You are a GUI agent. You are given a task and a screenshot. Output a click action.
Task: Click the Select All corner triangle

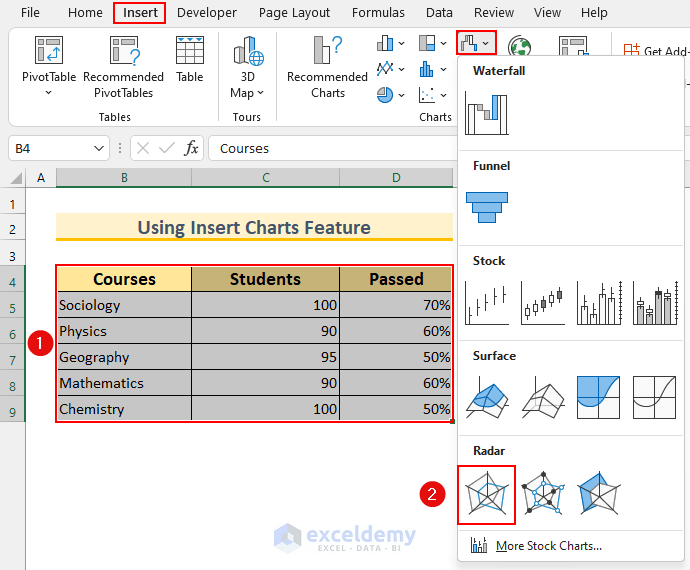pos(16,178)
